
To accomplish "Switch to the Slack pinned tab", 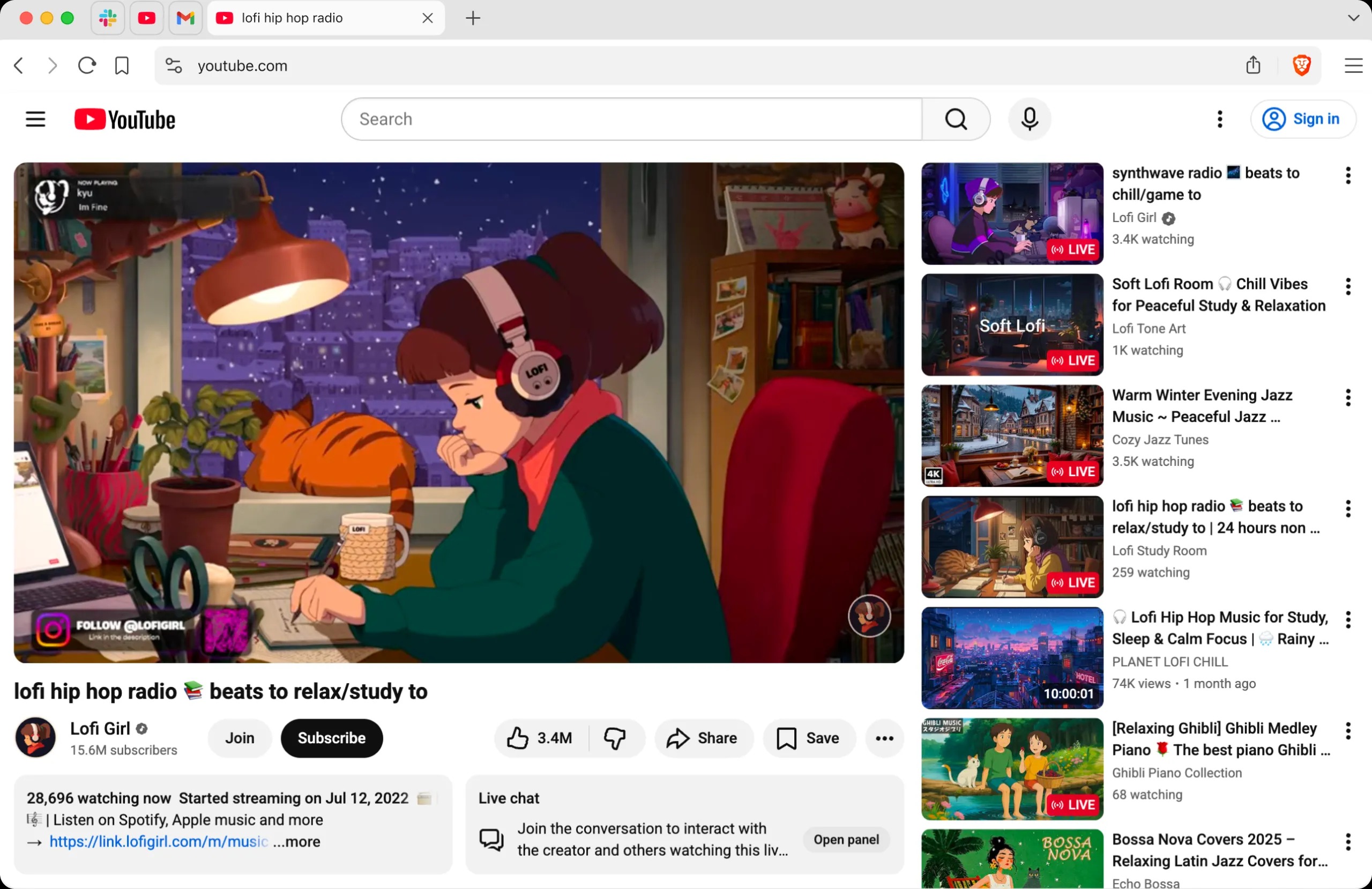I will 108,18.
